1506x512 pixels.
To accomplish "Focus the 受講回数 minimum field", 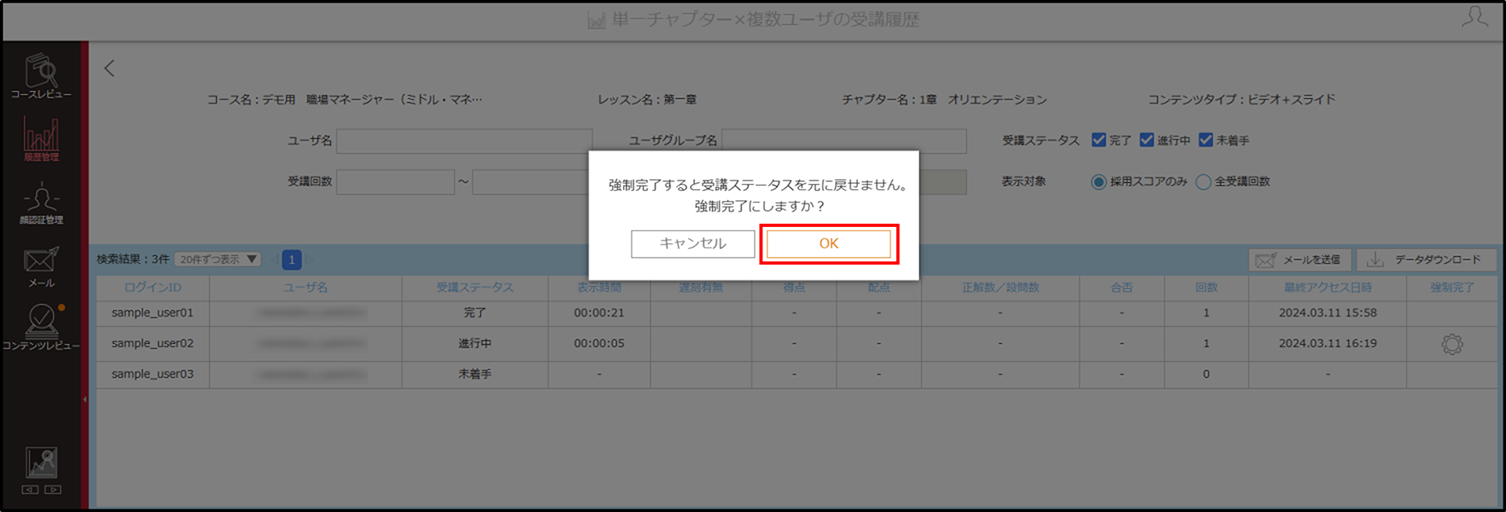I will [x=396, y=182].
